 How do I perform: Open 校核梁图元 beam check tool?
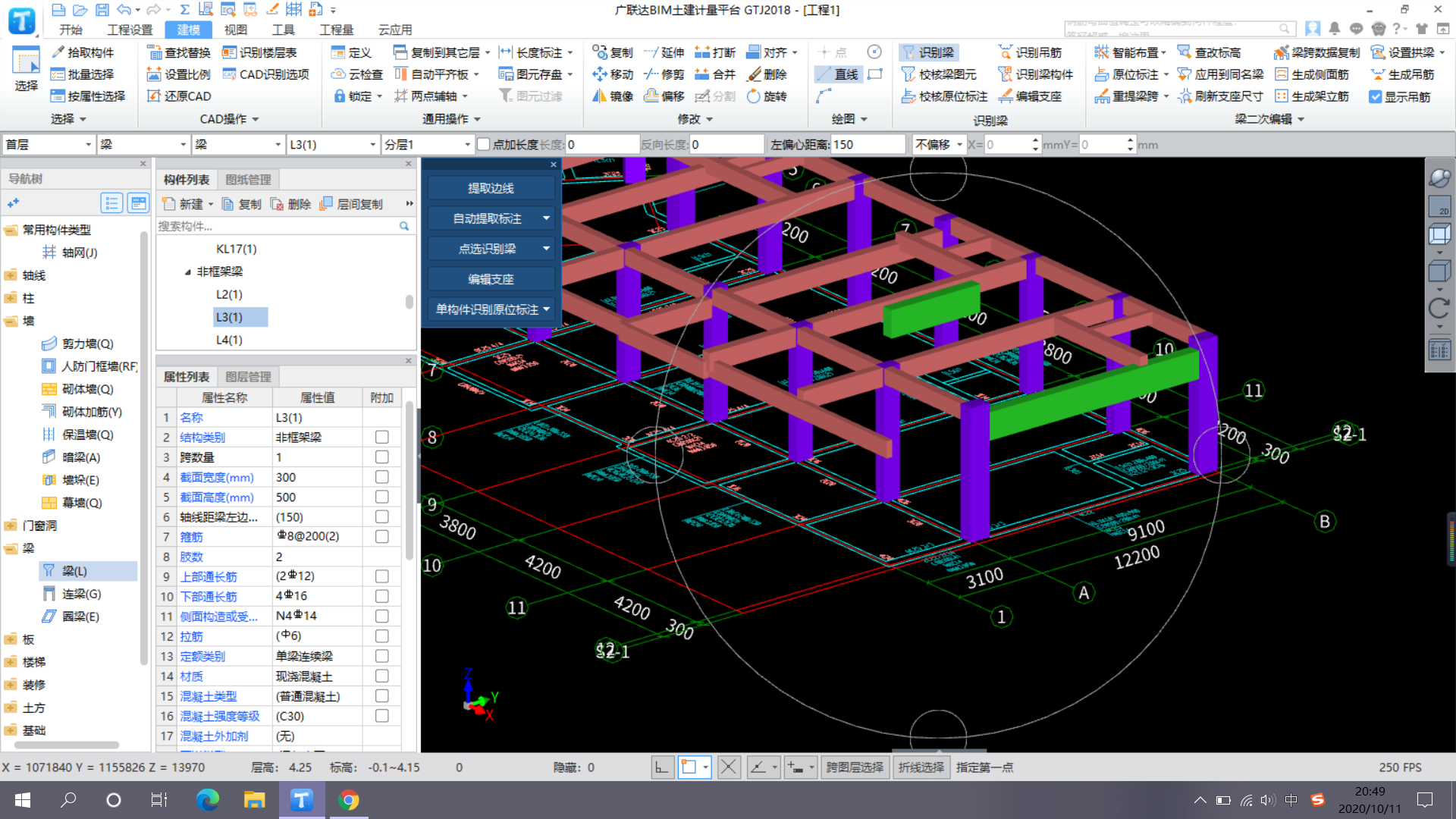pos(939,74)
